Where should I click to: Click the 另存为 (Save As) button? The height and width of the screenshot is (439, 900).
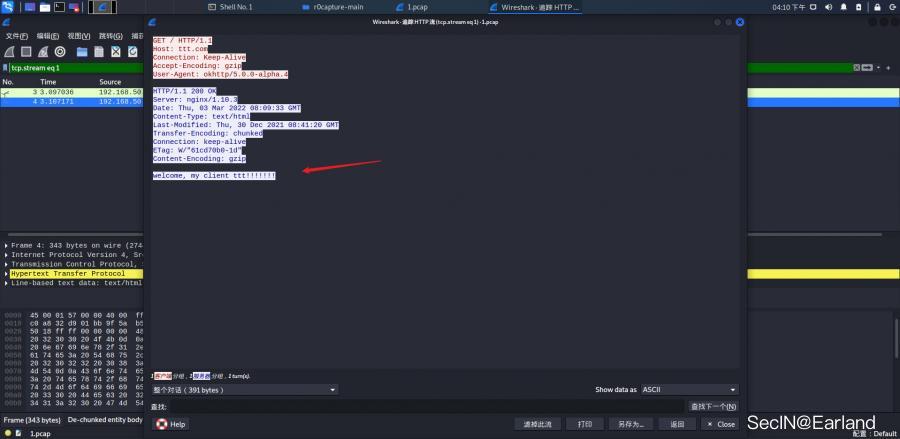[x=630, y=424]
